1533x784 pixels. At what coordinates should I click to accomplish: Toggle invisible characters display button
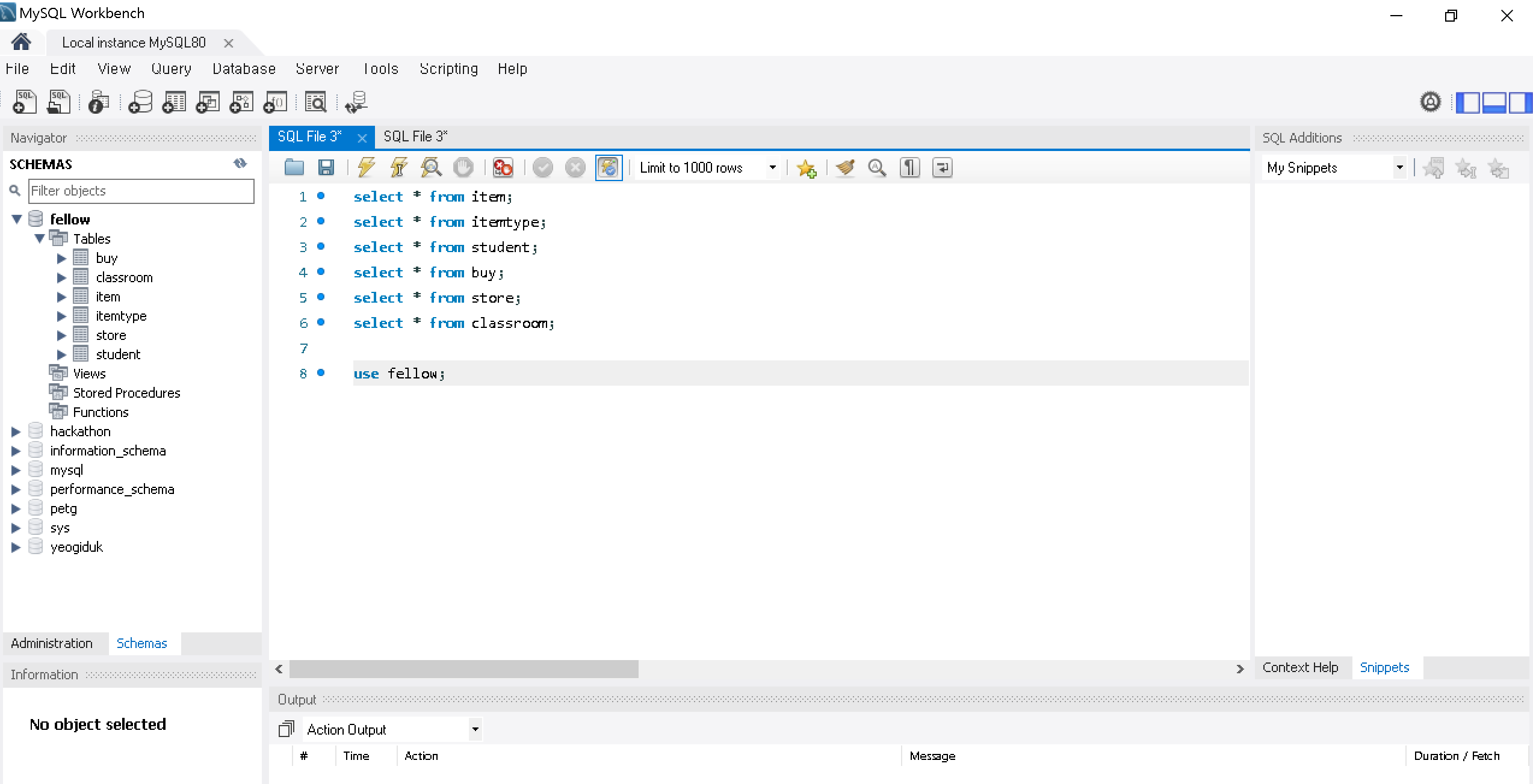pyautogui.click(x=909, y=167)
